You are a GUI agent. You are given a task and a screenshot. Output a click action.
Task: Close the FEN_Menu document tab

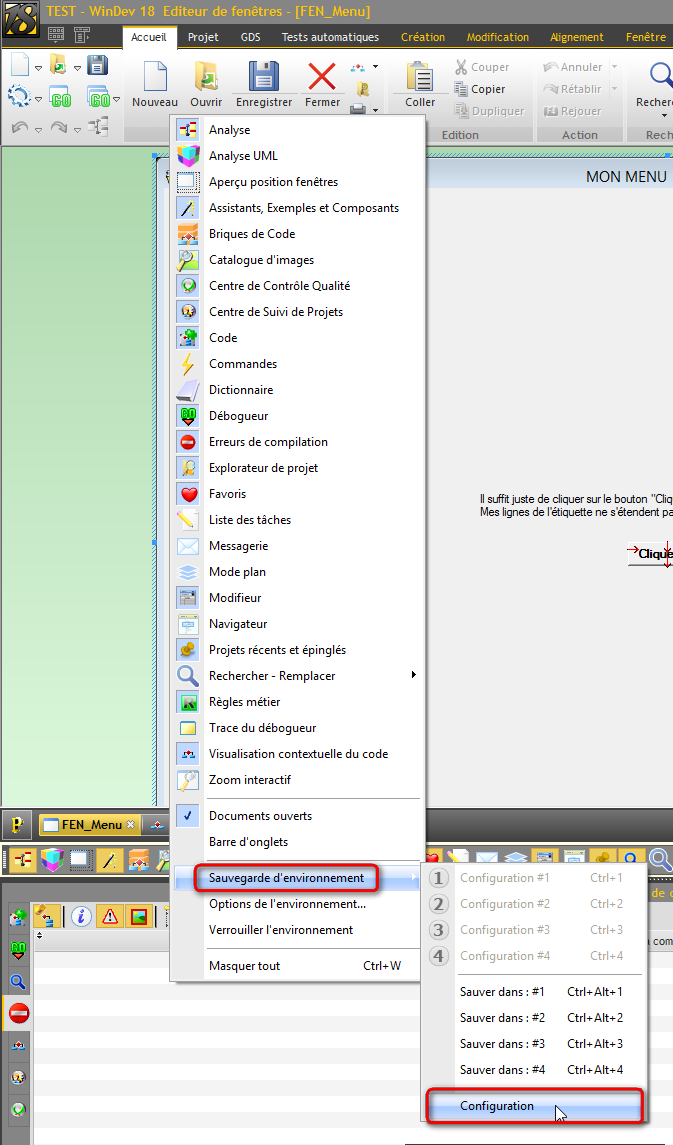[130, 825]
